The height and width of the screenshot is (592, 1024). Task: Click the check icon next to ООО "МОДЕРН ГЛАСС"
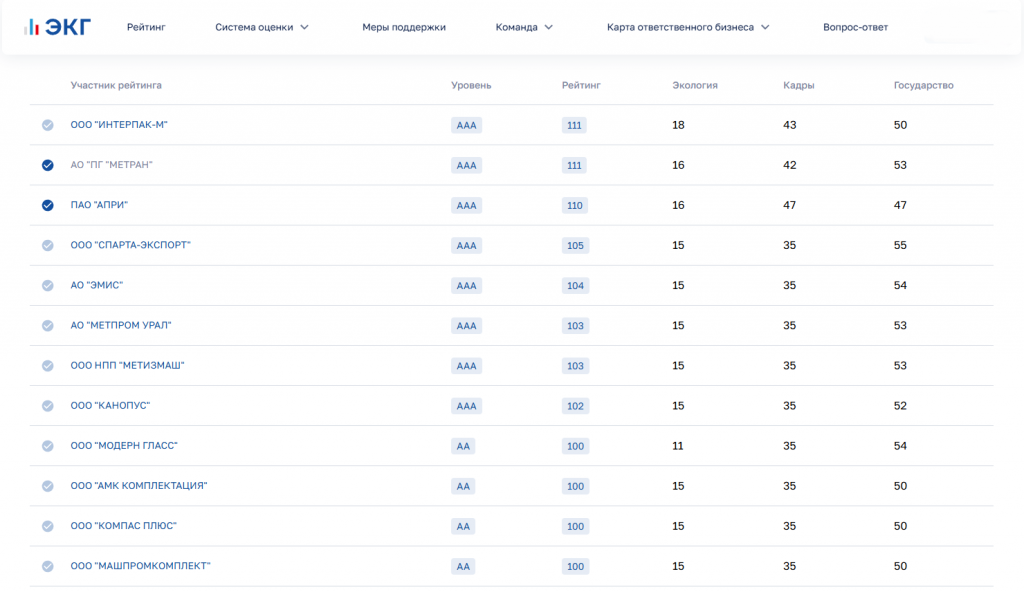click(x=48, y=446)
